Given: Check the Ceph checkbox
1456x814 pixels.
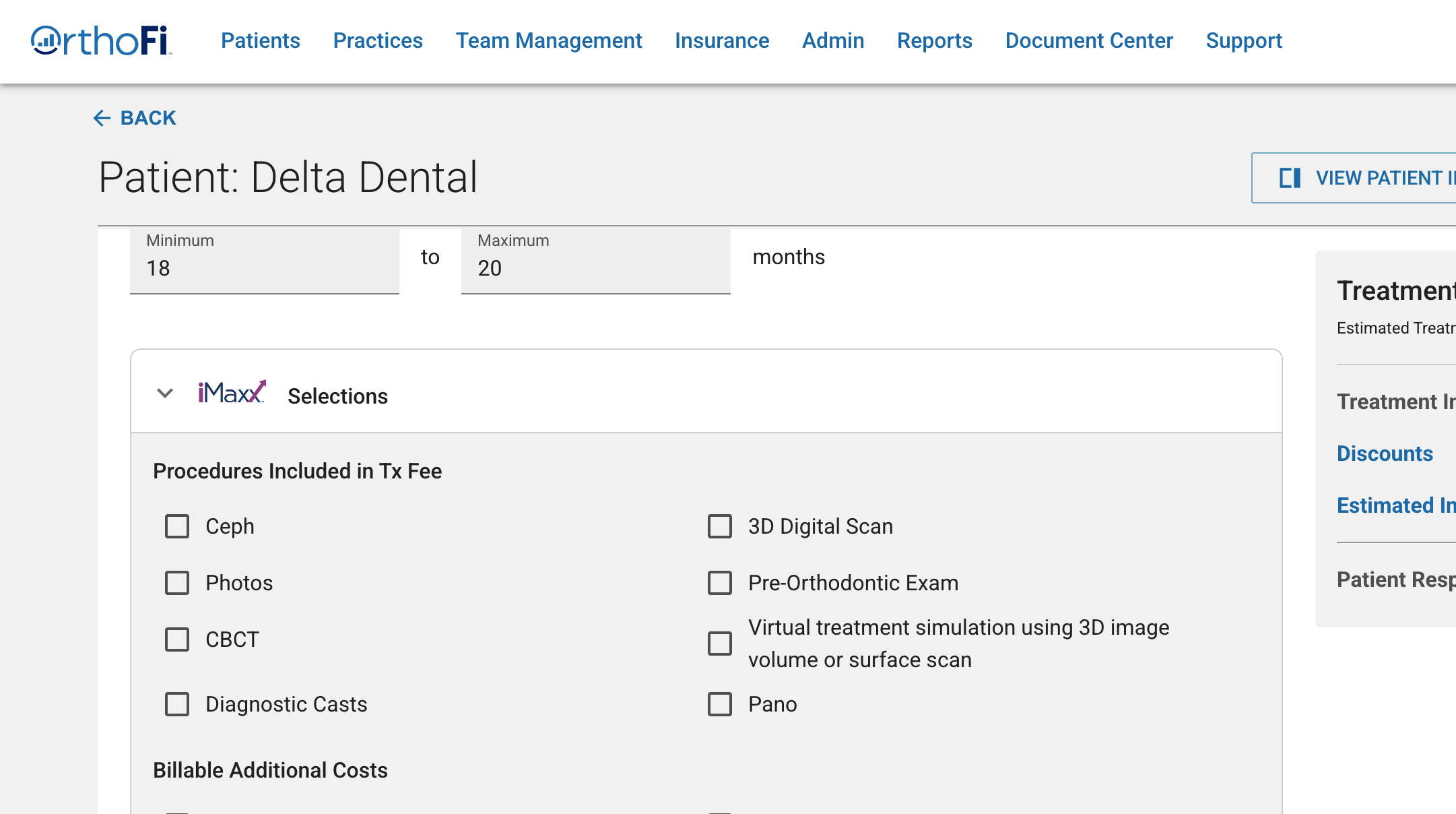Looking at the screenshot, I should click(177, 526).
